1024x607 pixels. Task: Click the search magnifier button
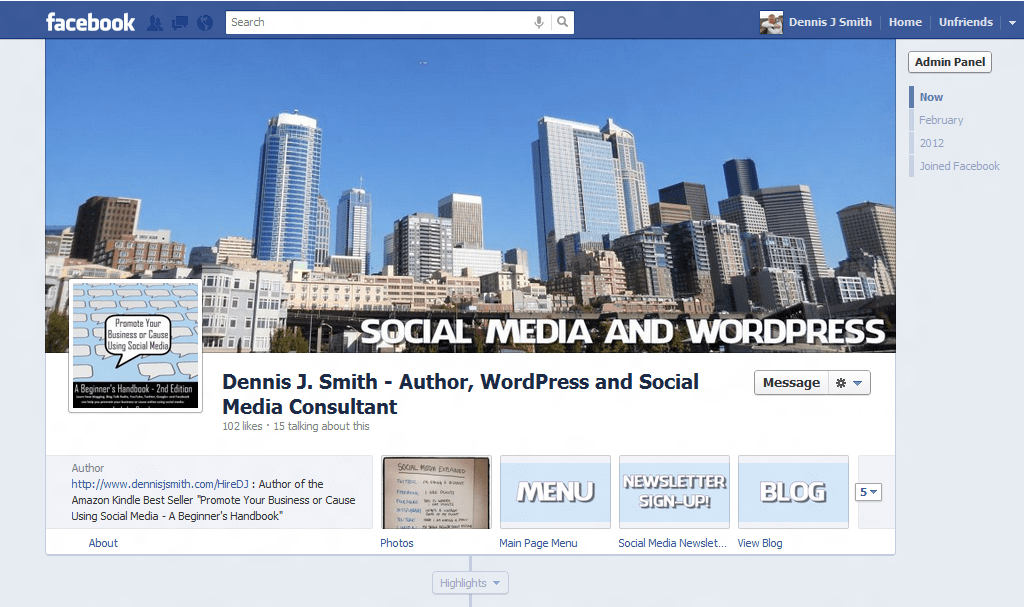[562, 22]
